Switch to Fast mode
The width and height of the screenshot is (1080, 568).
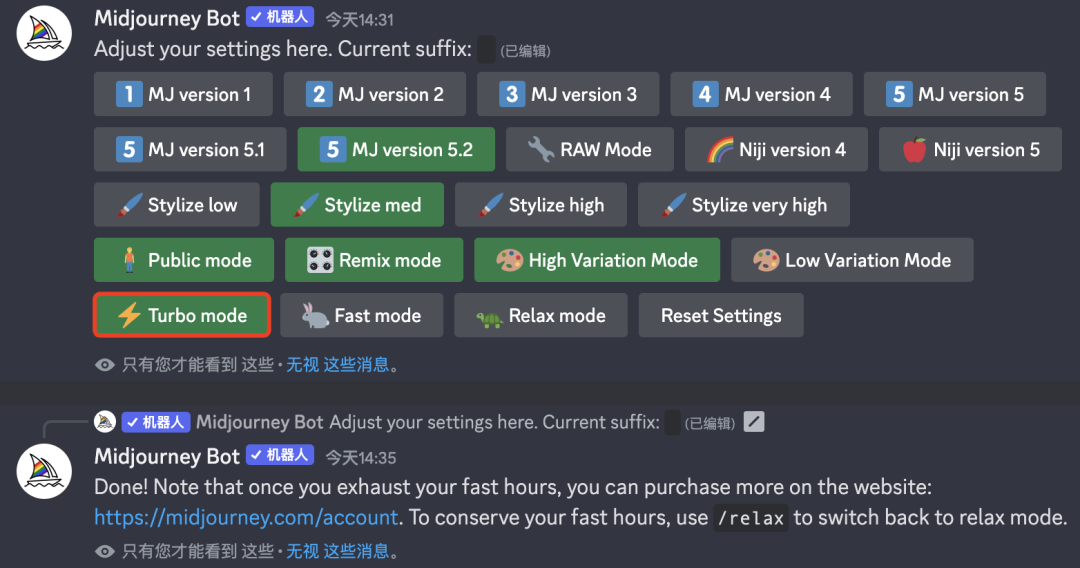pos(362,315)
